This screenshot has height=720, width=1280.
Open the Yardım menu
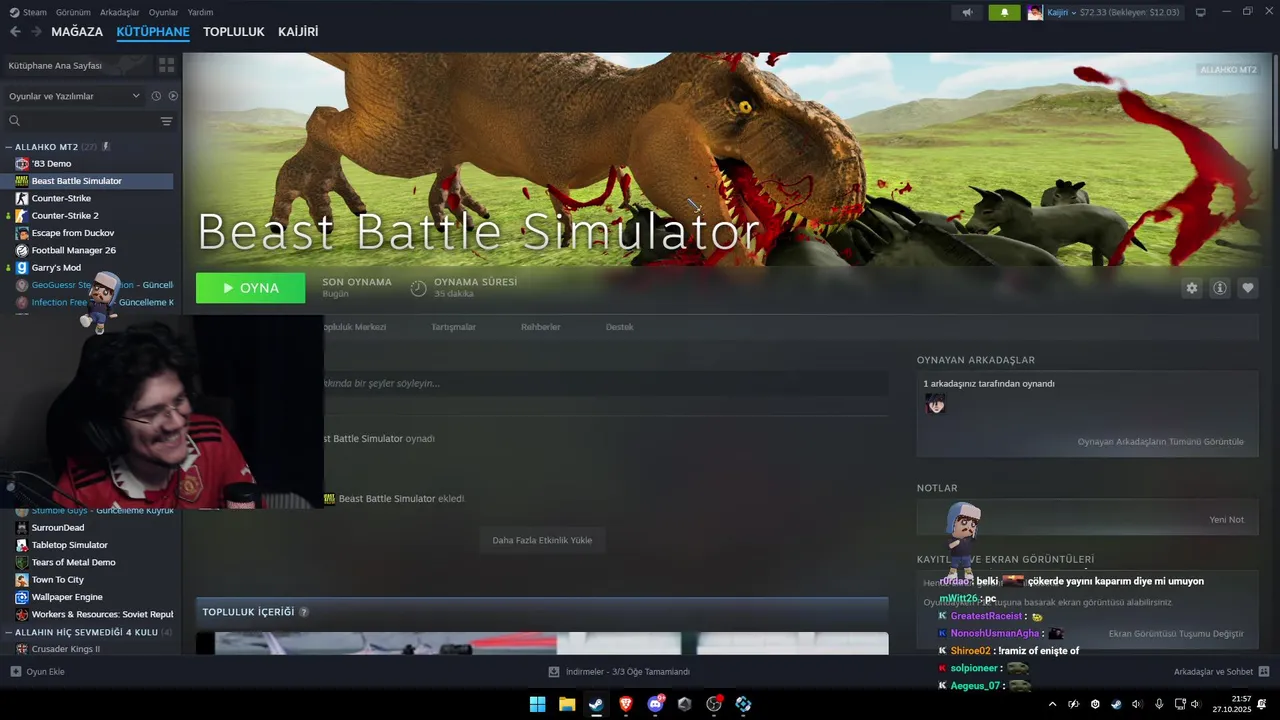200,12
